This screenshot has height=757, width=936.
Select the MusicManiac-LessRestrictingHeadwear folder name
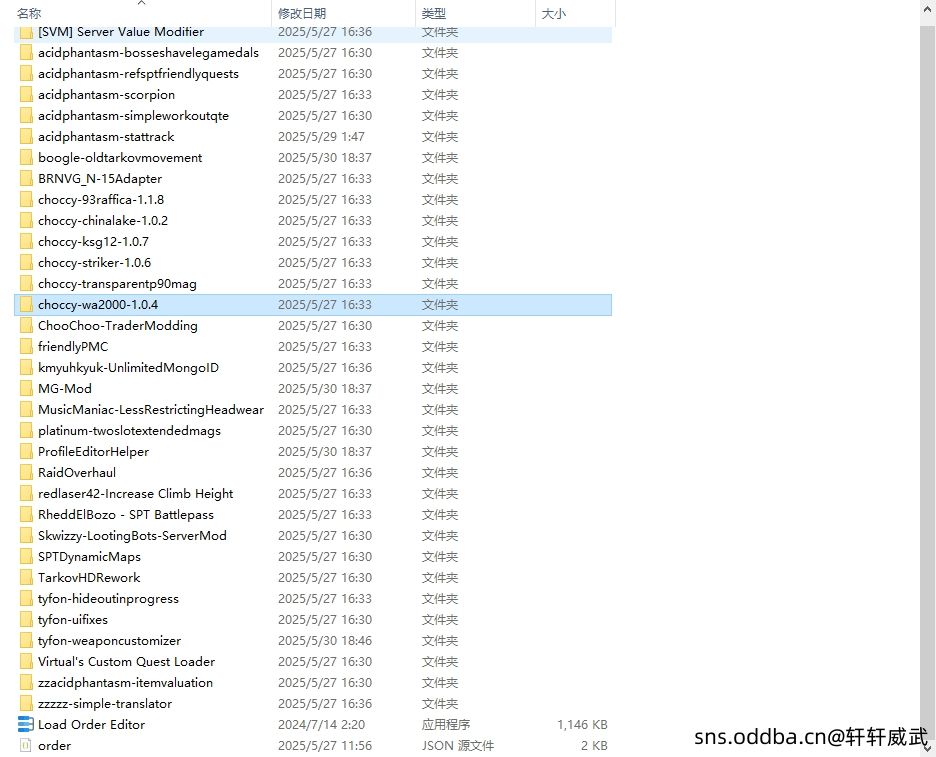click(x=151, y=410)
